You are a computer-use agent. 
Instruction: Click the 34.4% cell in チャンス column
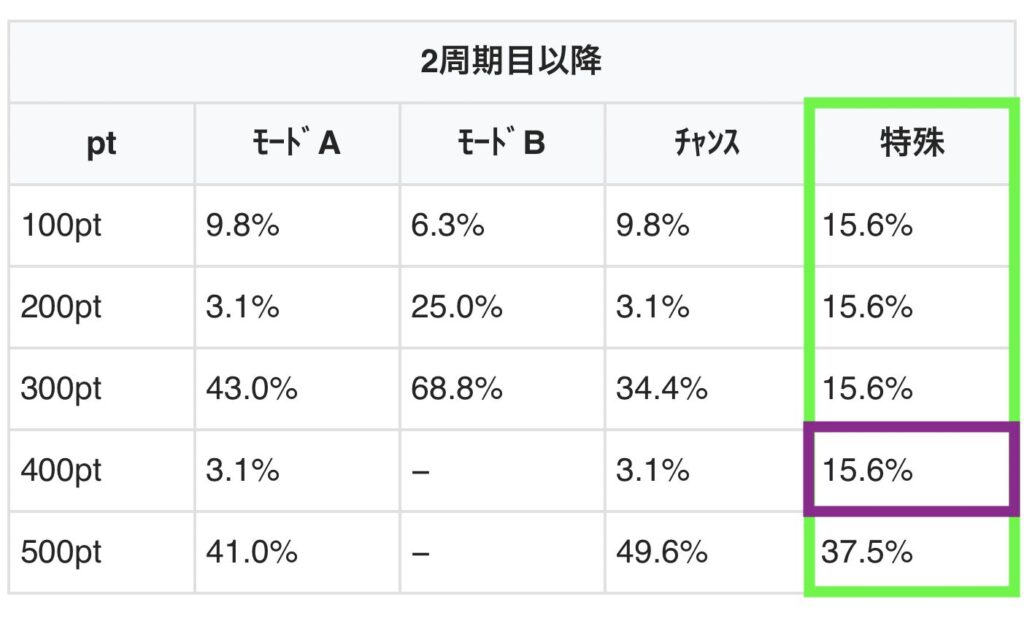pos(661,388)
